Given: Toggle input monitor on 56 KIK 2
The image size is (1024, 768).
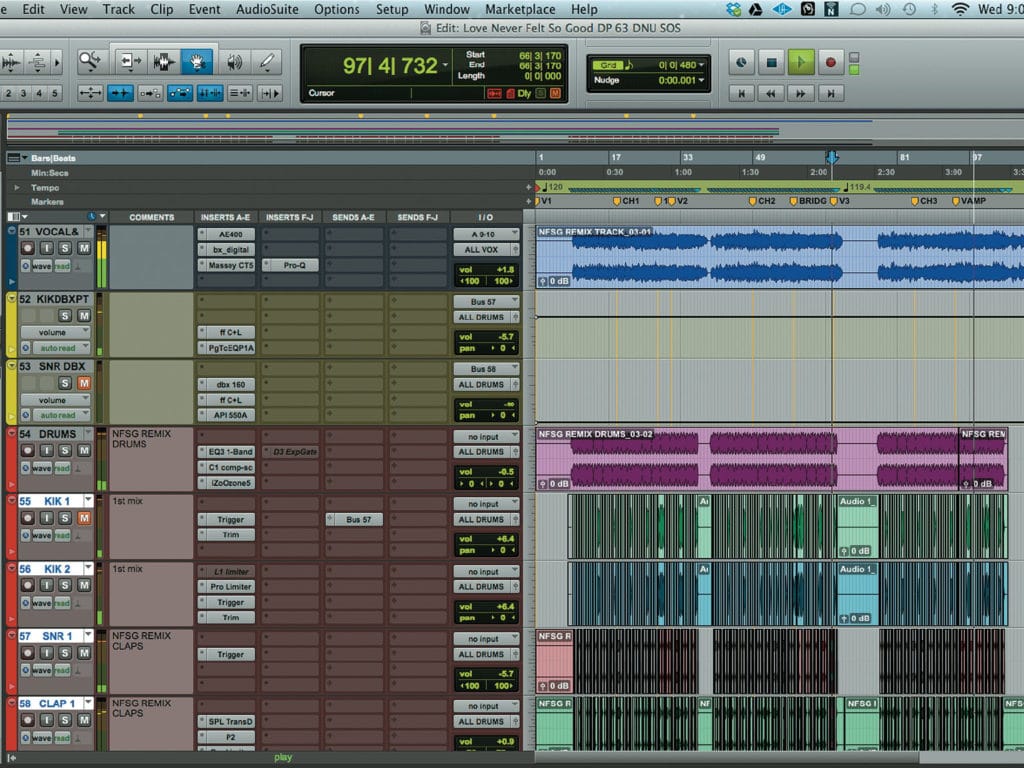Looking at the screenshot, I should [x=46, y=585].
